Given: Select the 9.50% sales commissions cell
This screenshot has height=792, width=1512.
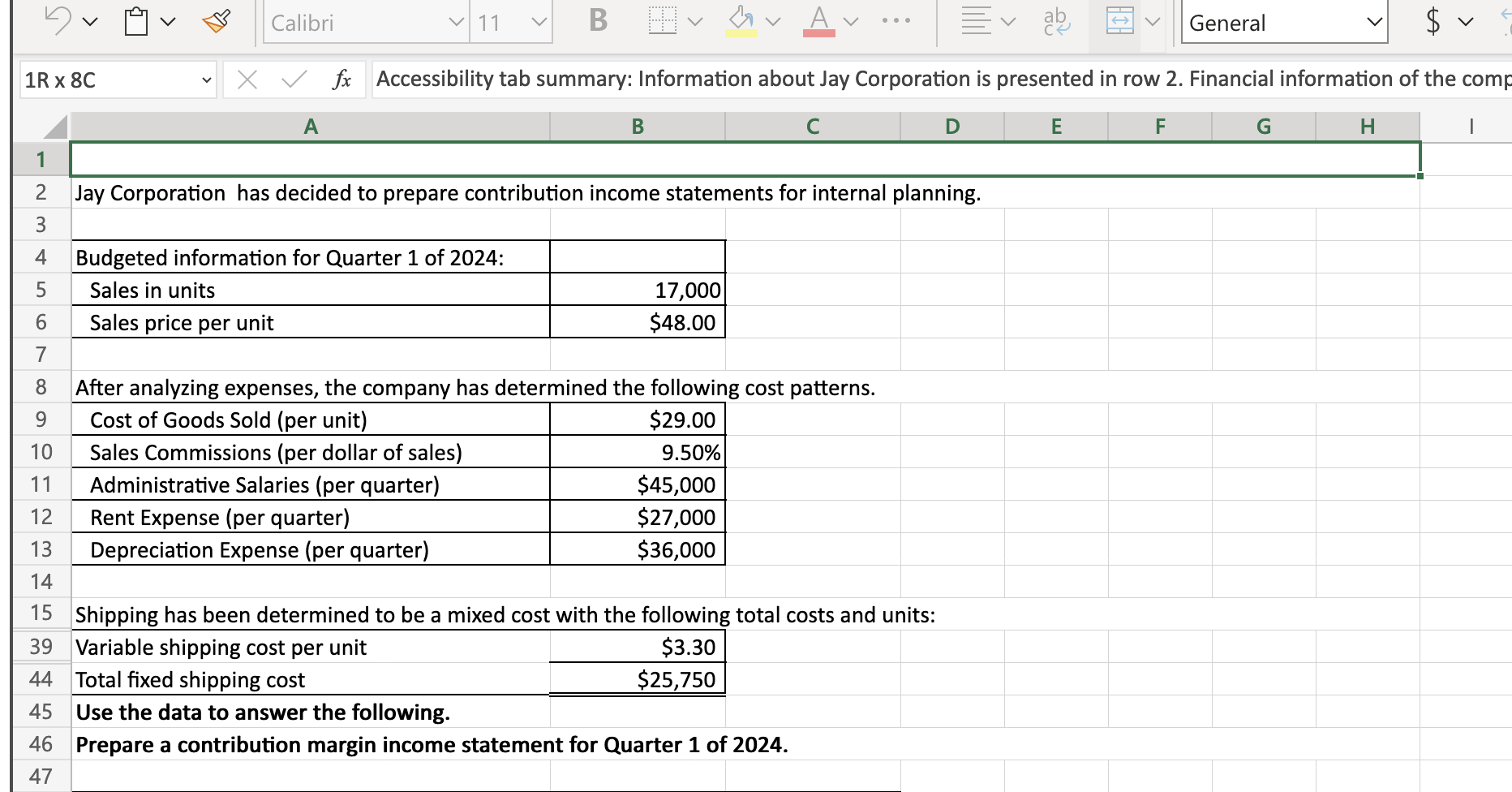Looking at the screenshot, I should pos(638,452).
